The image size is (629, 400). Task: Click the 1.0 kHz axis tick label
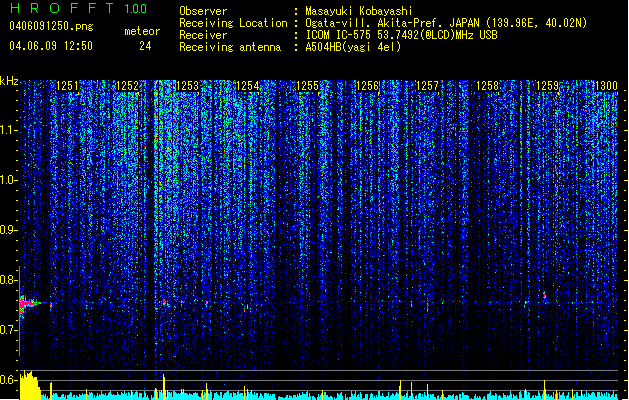8,181
